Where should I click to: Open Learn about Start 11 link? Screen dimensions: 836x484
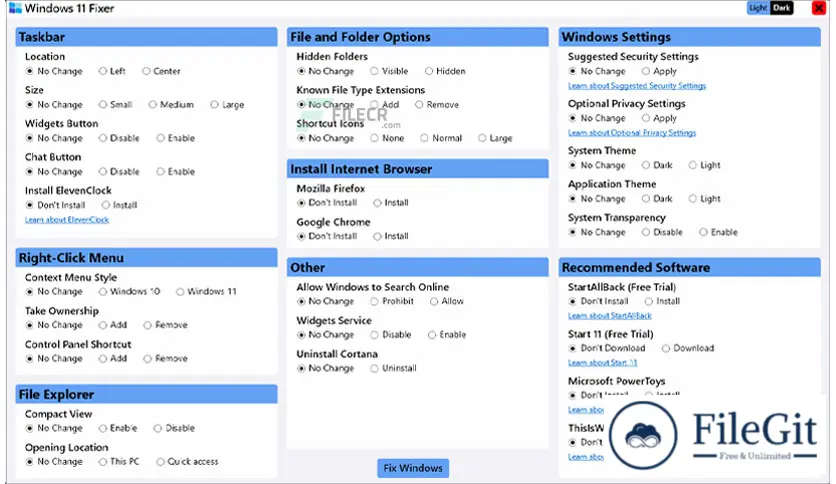pos(602,362)
